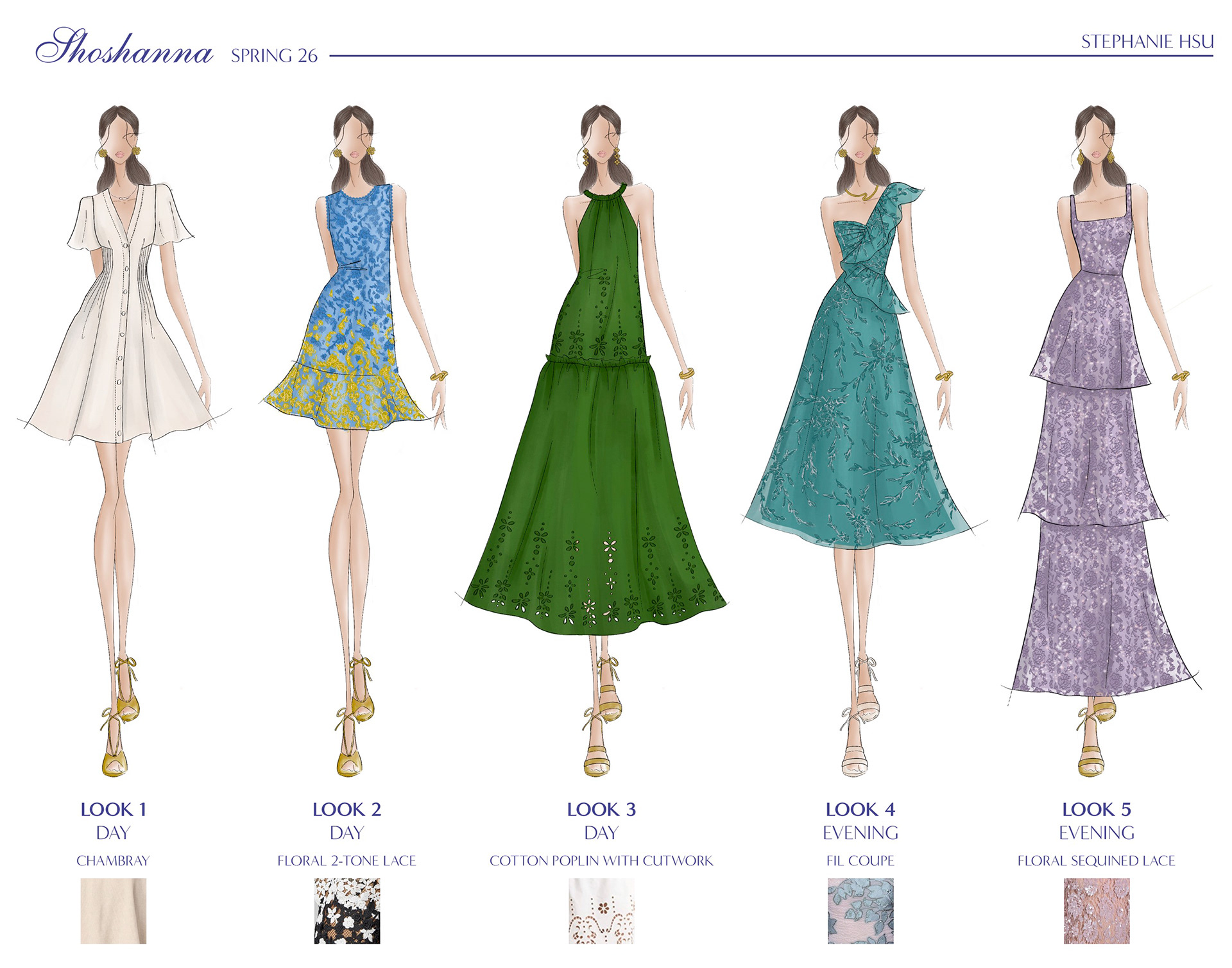Select the fil coupe fabric swatch

860,910
